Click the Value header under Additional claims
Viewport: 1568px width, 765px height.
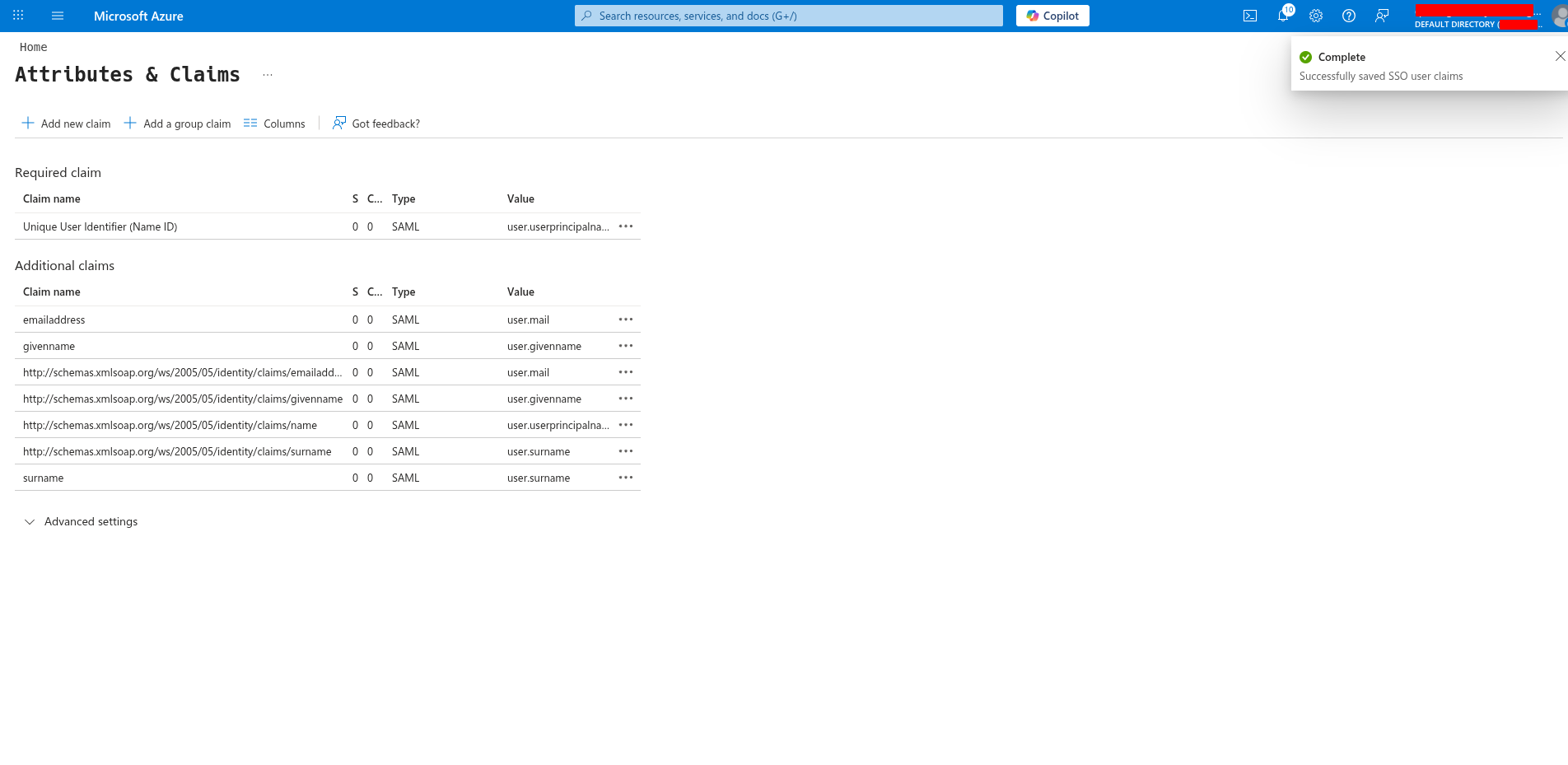coord(520,292)
